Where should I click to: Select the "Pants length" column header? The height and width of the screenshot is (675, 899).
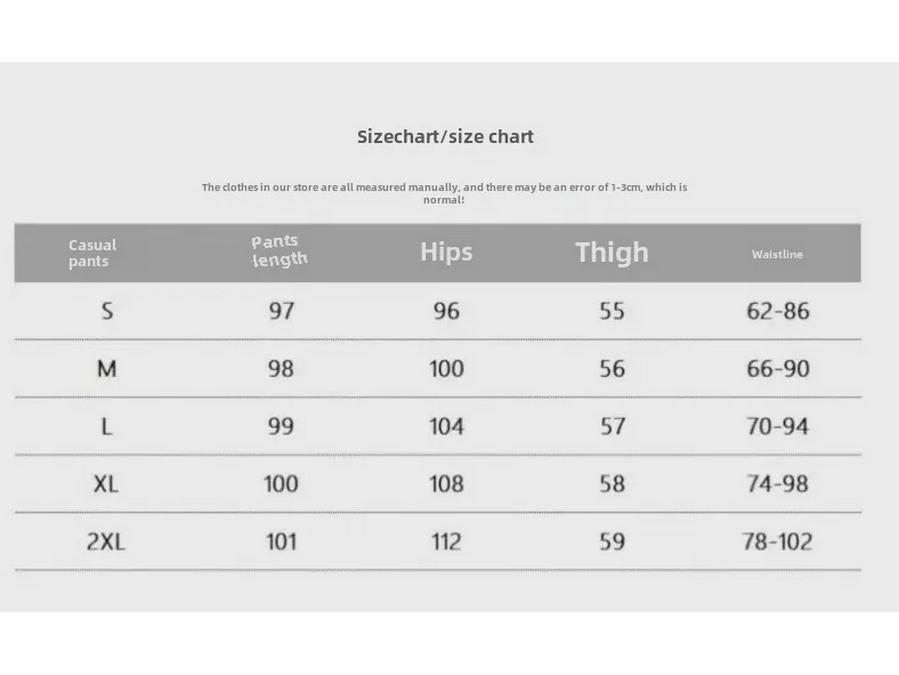pyautogui.click(x=279, y=251)
